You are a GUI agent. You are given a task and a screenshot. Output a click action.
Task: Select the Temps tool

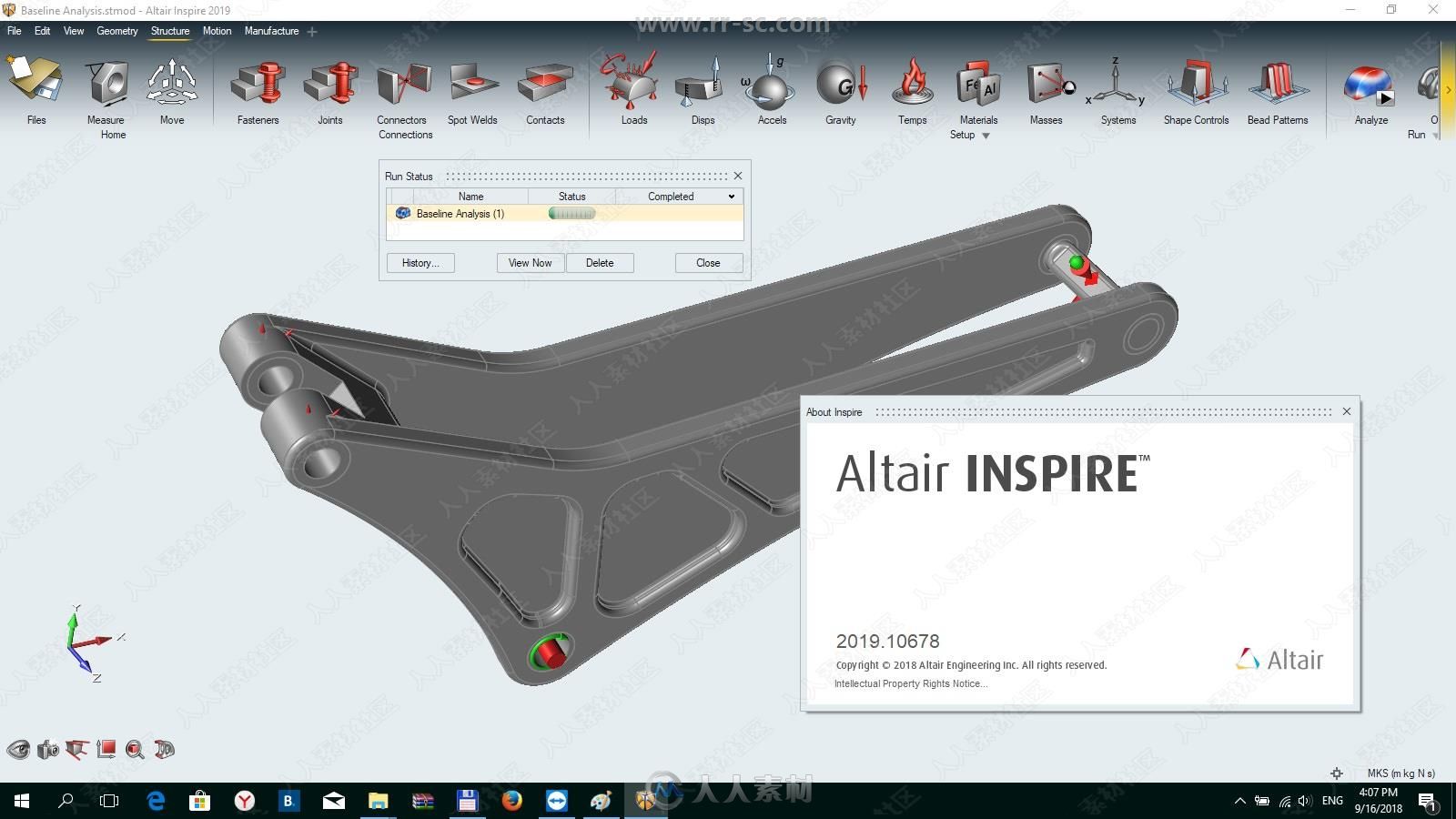(912, 82)
